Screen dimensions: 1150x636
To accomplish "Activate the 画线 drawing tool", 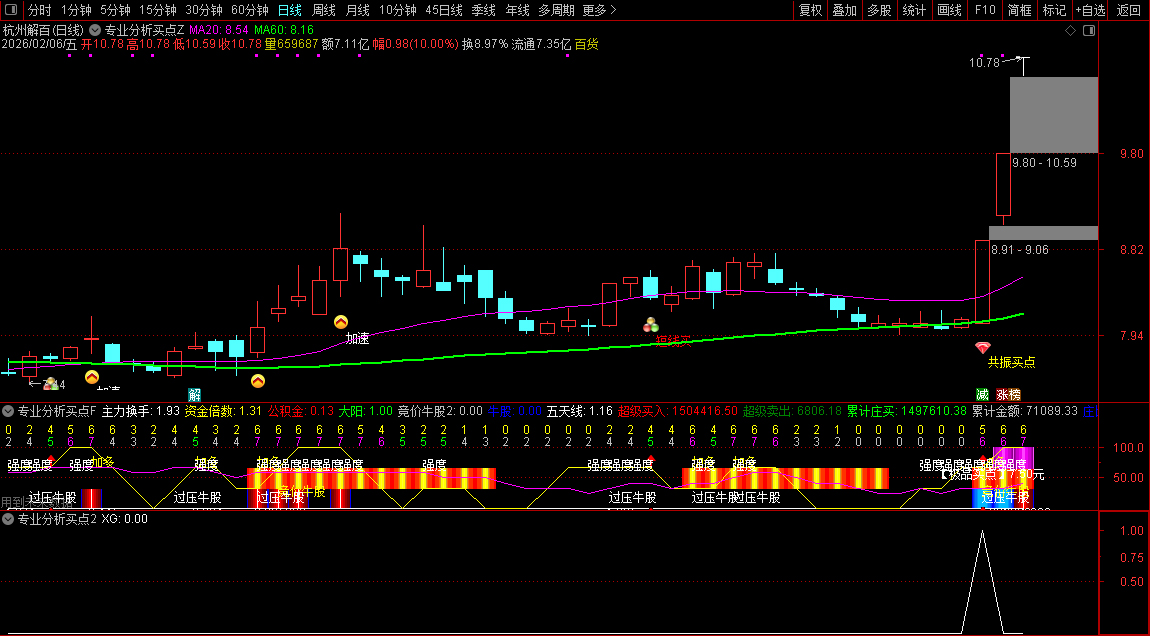I will (950, 10).
